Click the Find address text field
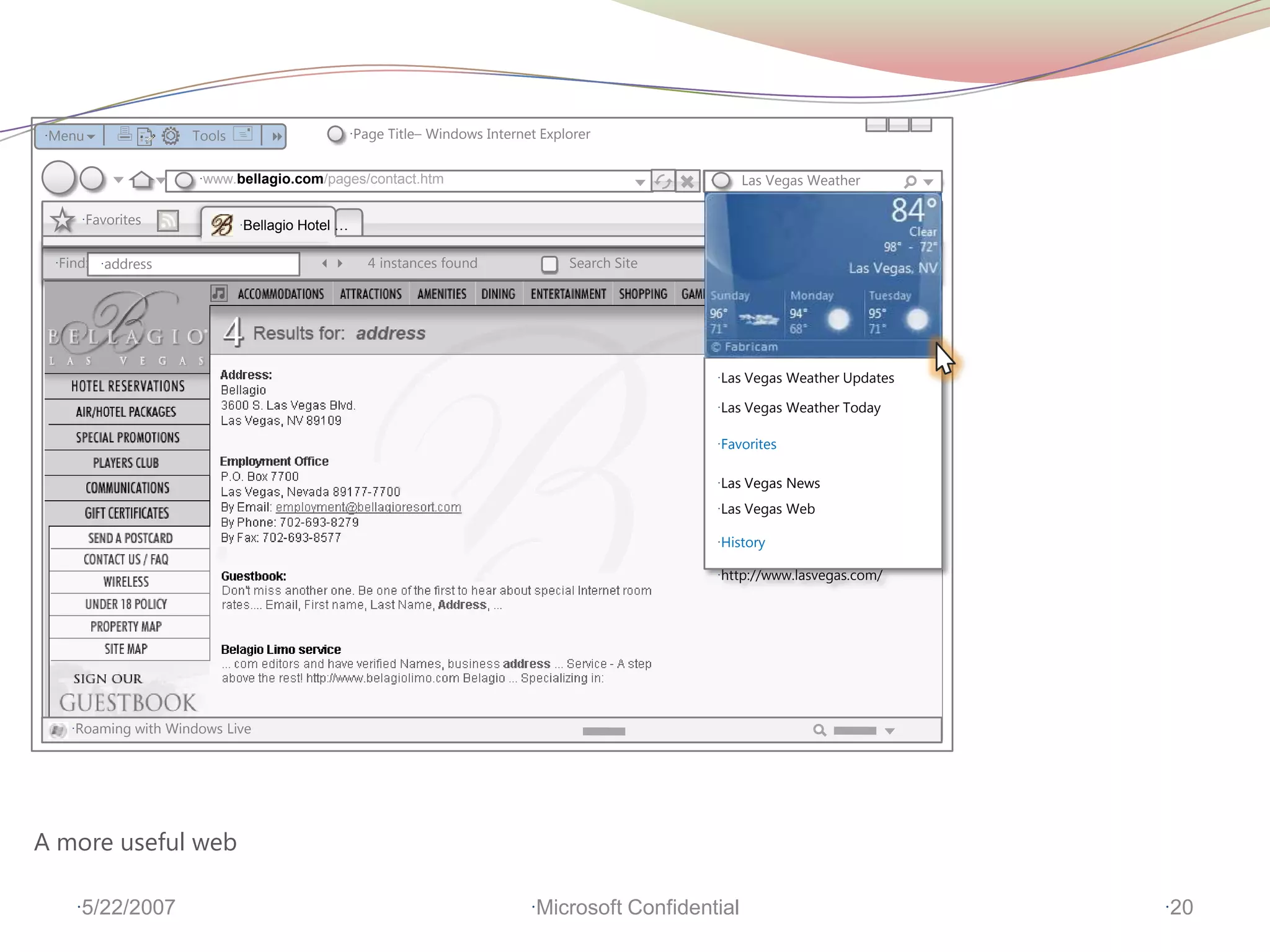Screen dimensions: 1270x952 tap(193, 264)
